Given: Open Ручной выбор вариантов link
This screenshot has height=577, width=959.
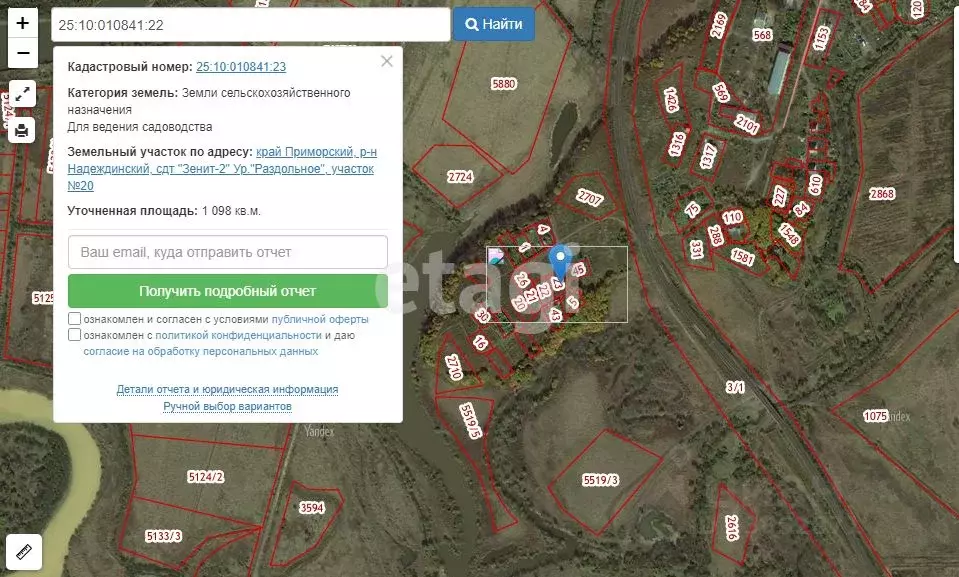Looking at the screenshot, I should 228,406.
